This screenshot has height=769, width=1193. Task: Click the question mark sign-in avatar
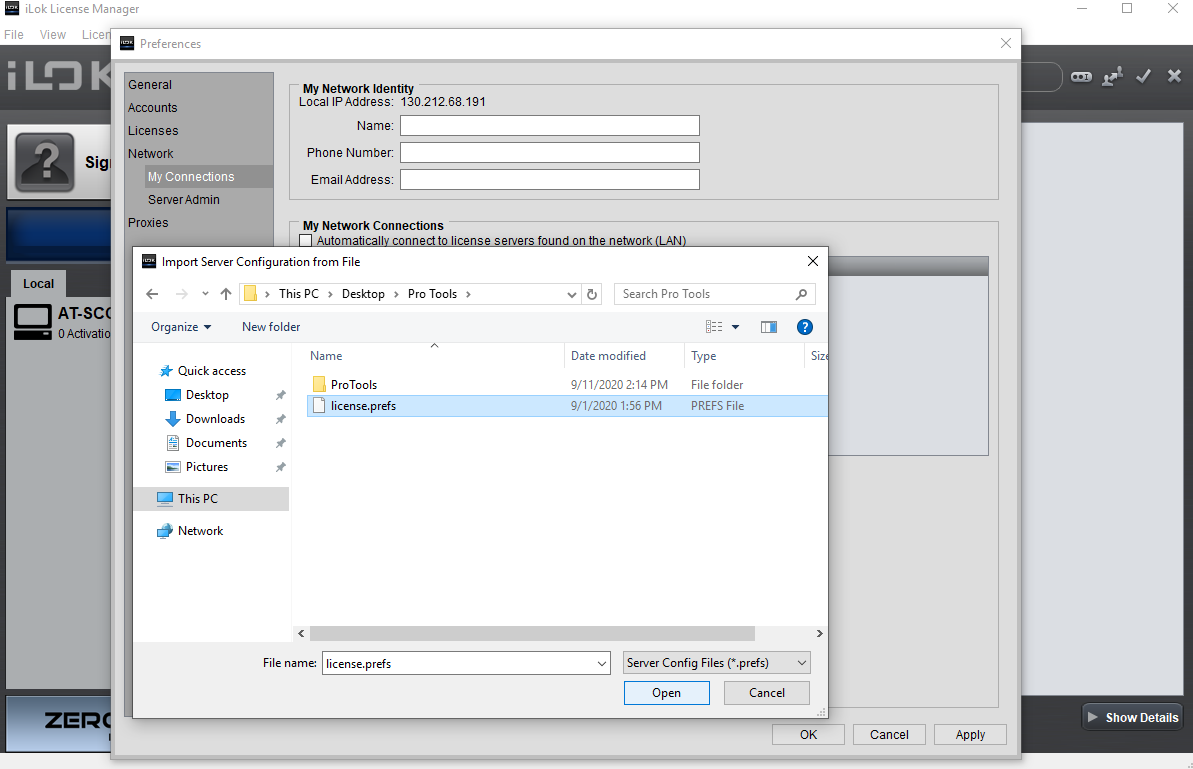[x=45, y=162]
